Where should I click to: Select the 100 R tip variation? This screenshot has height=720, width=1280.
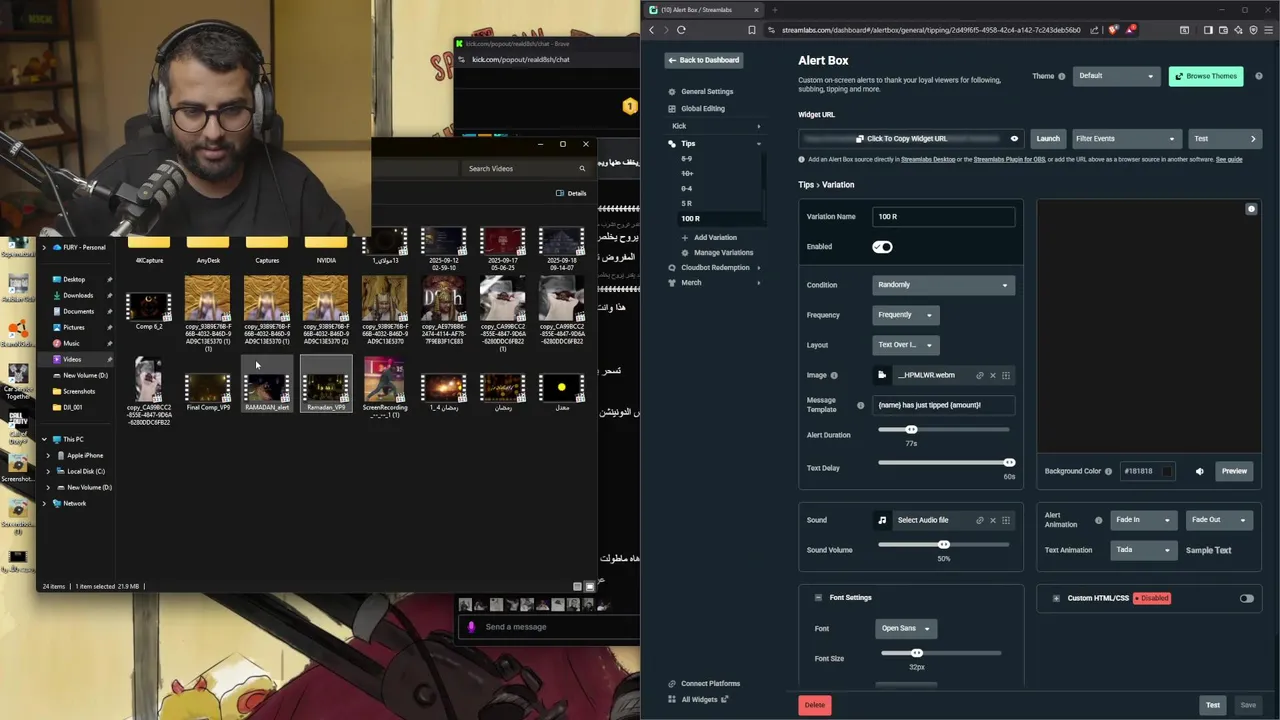pos(690,218)
